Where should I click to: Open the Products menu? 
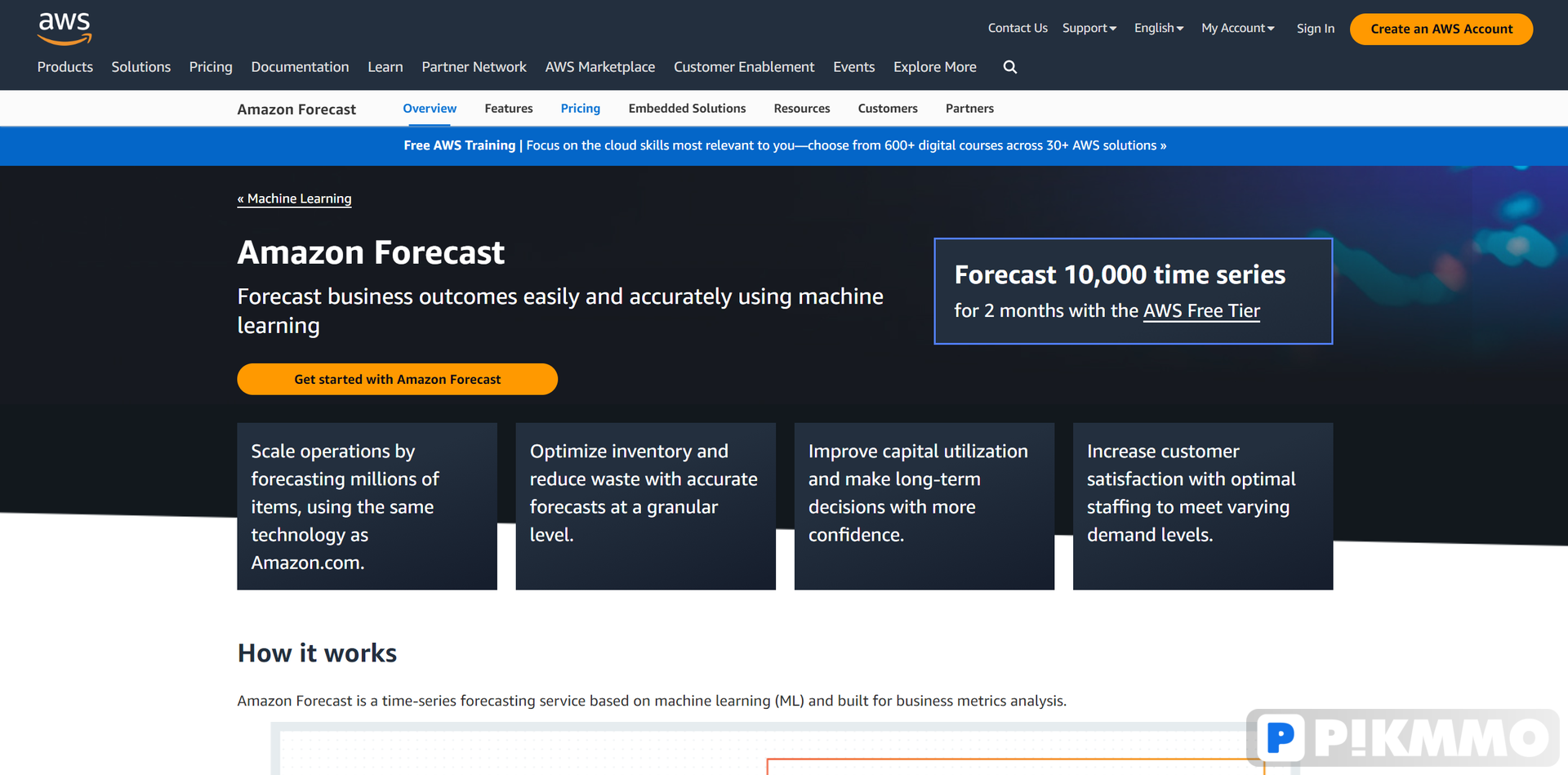[x=65, y=67]
